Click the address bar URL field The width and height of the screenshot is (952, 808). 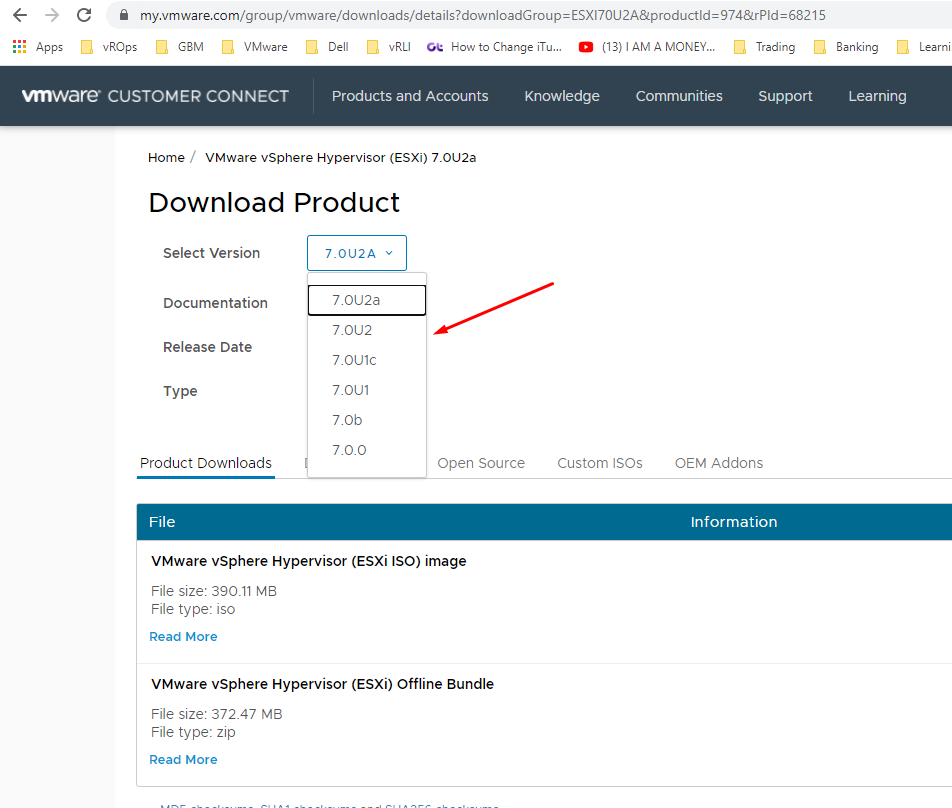coord(483,15)
